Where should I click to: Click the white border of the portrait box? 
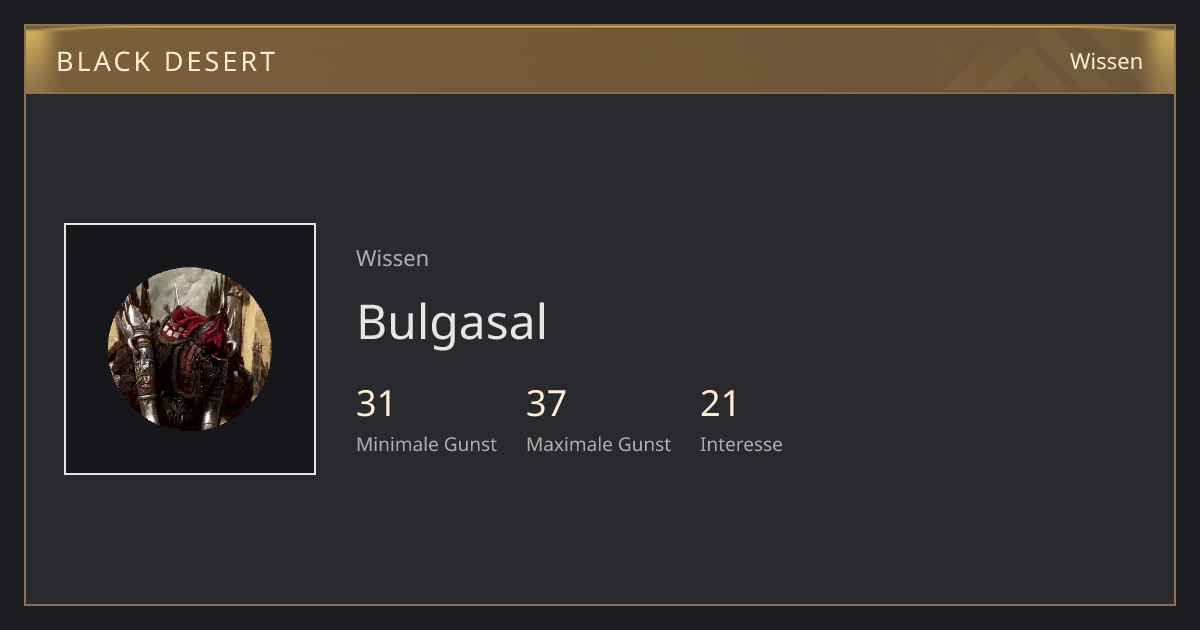(190, 224)
